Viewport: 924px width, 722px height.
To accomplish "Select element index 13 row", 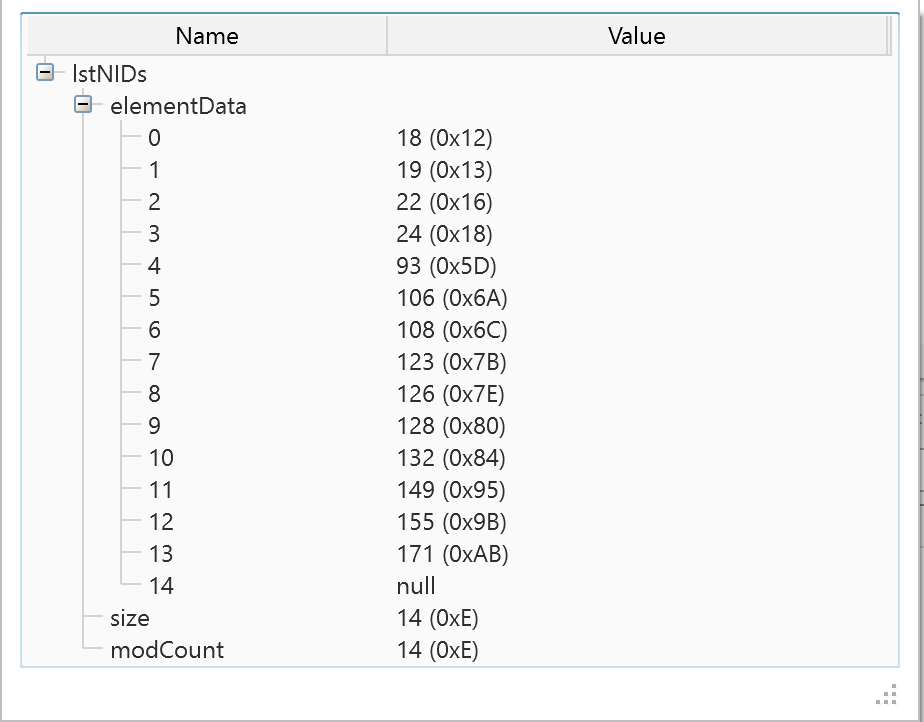I will (160, 554).
